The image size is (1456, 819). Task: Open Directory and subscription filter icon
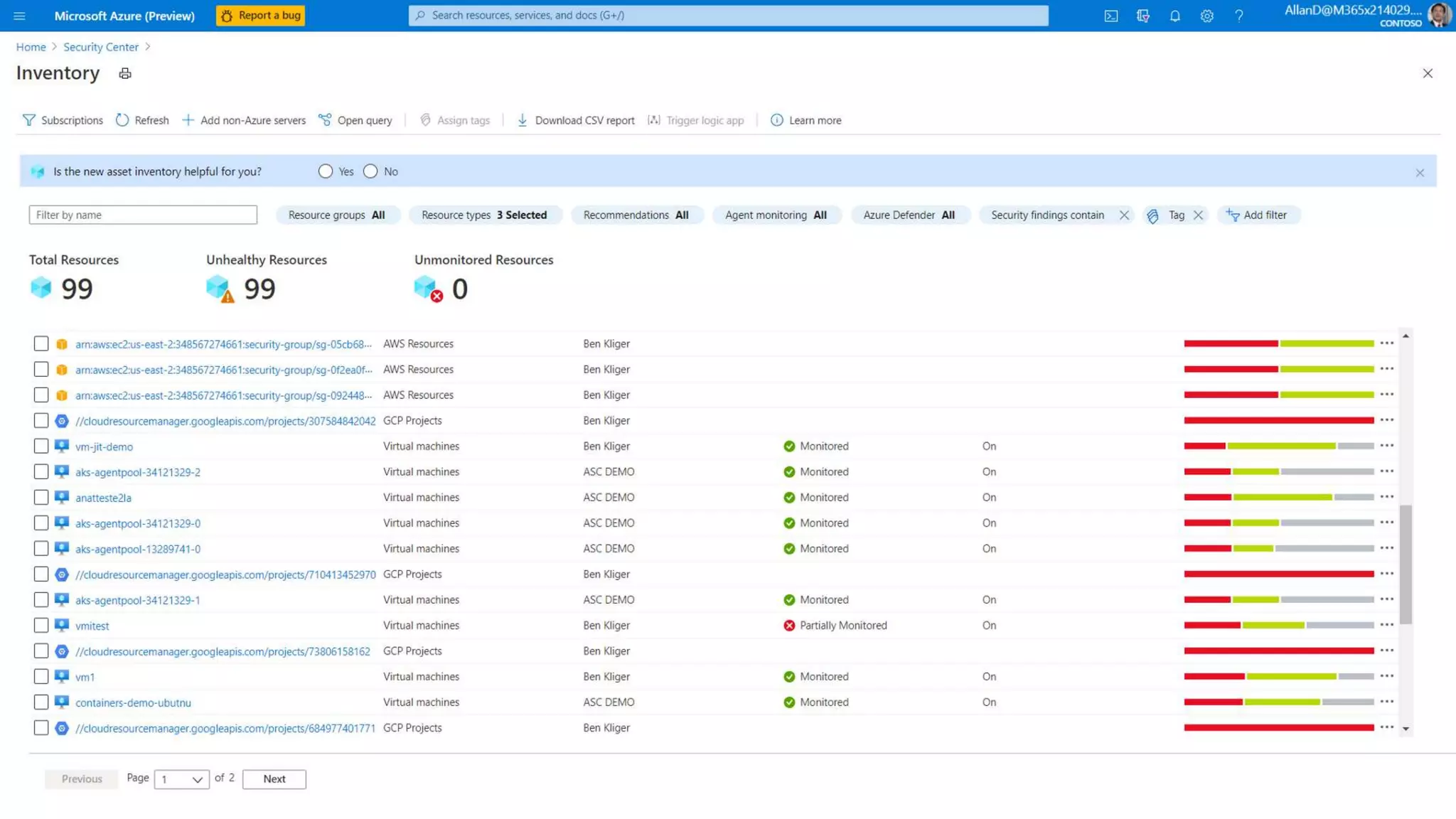(x=1142, y=16)
